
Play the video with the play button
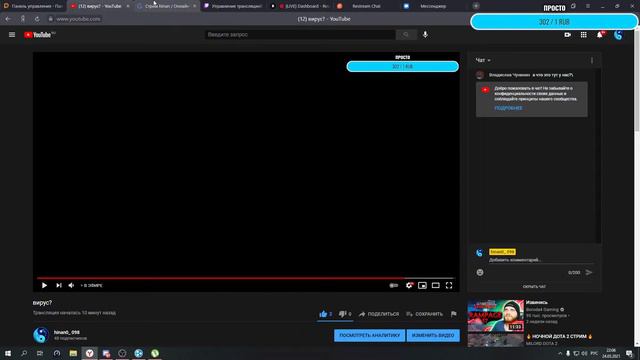click(44, 285)
